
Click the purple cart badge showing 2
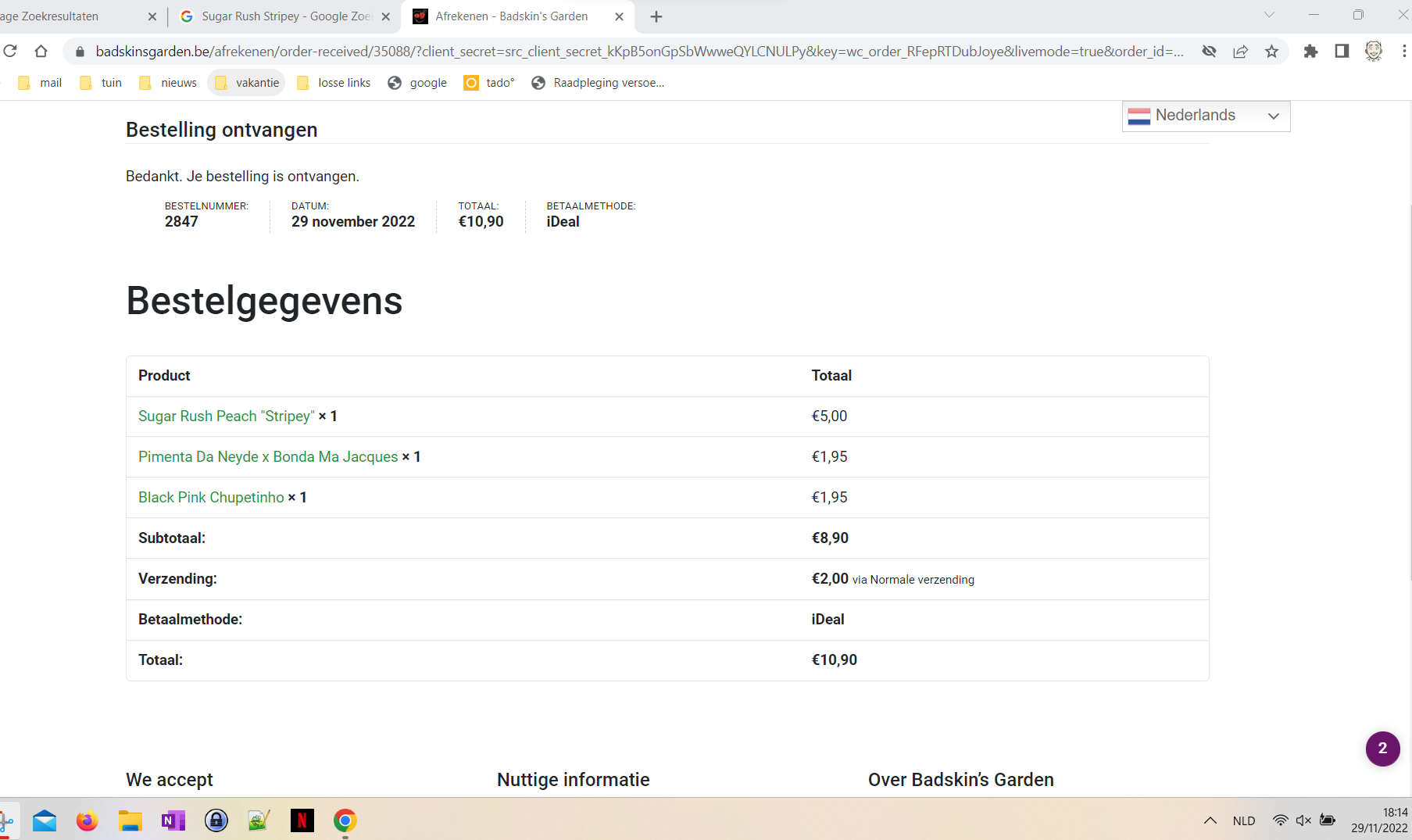click(x=1382, y=749)
